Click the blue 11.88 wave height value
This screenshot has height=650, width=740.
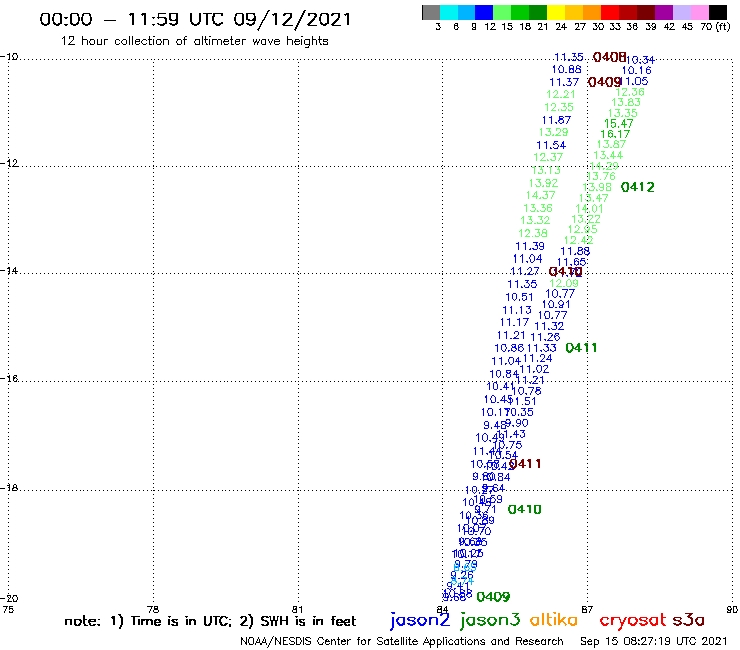point(575,251)
